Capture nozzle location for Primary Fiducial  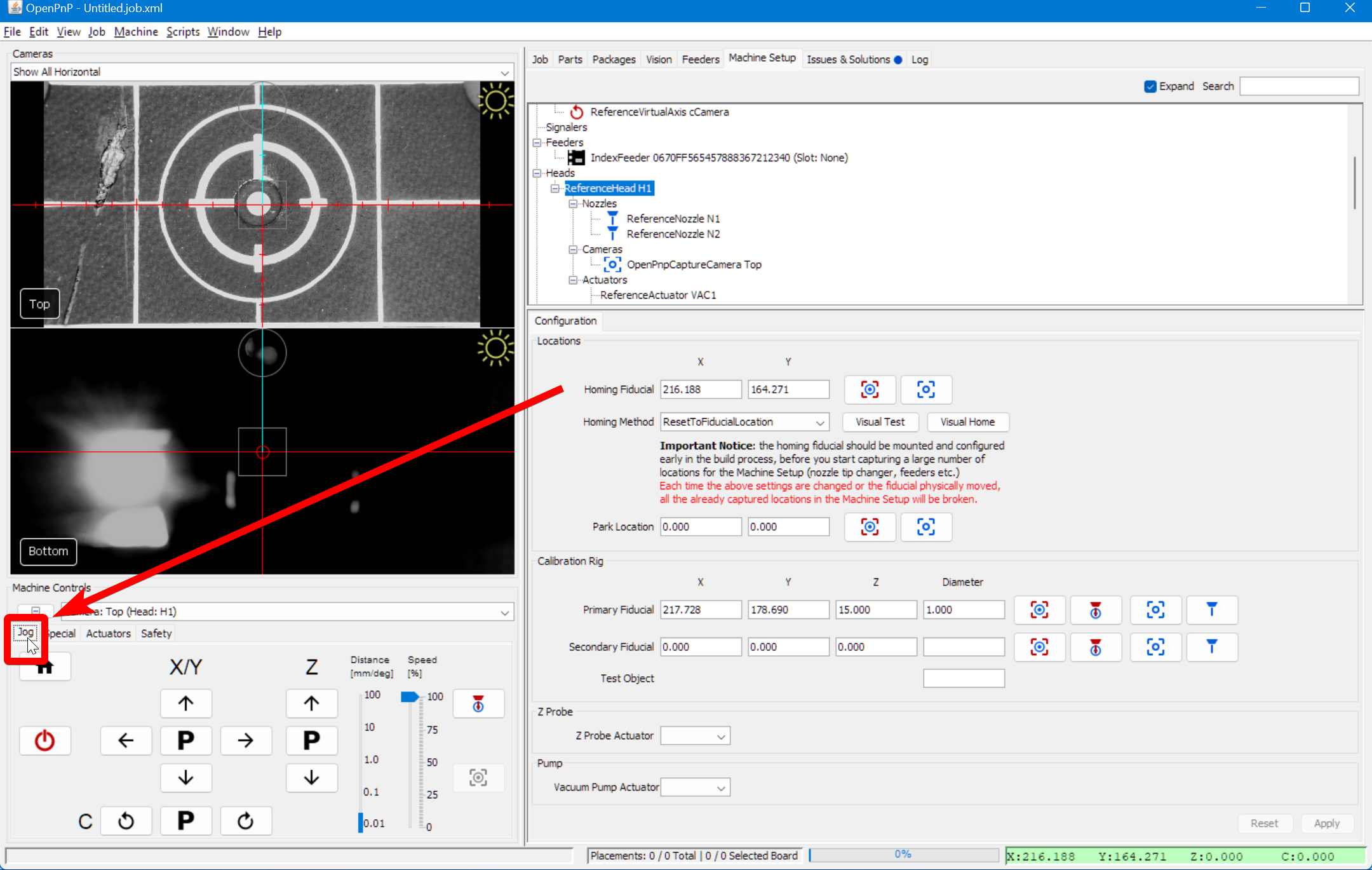coord(1096,610)
